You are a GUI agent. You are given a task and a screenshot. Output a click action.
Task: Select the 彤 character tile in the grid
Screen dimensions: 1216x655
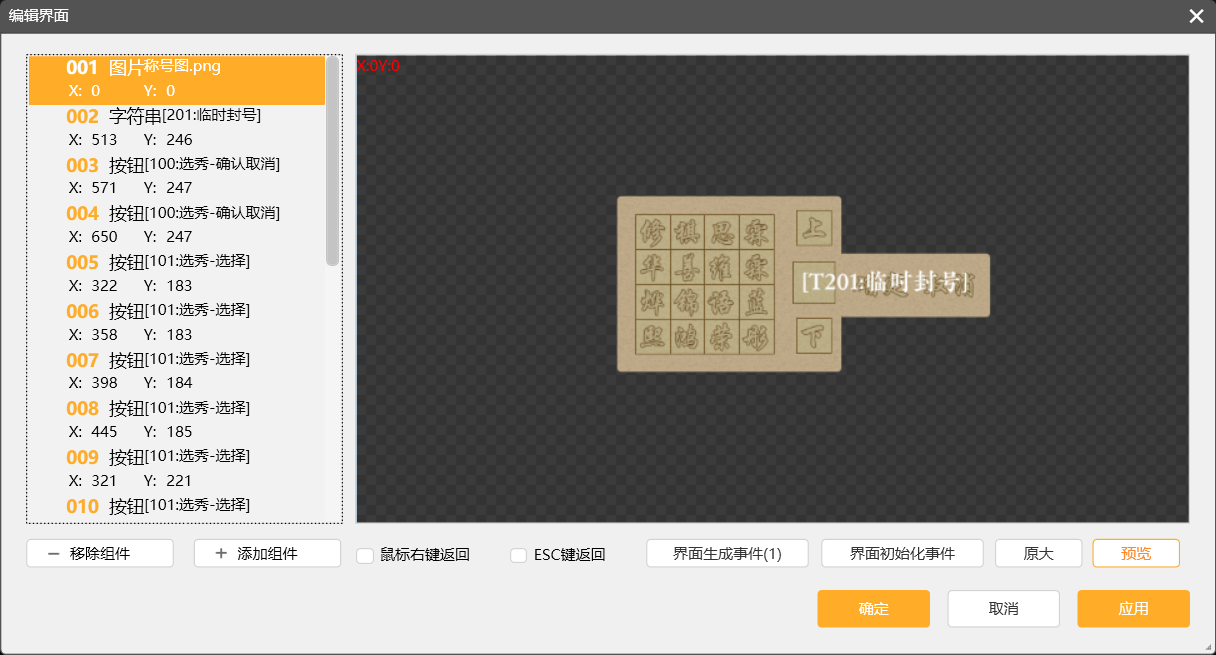[757, 336]
